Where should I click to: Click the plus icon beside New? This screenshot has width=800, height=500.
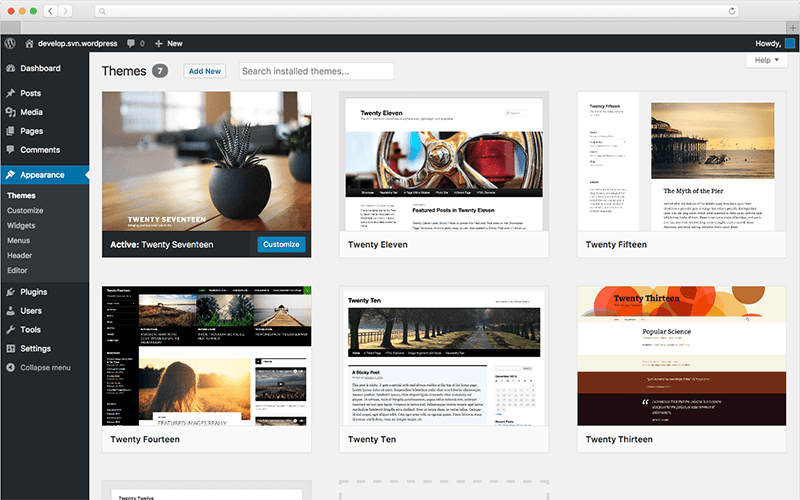click(x=159, y=43)
